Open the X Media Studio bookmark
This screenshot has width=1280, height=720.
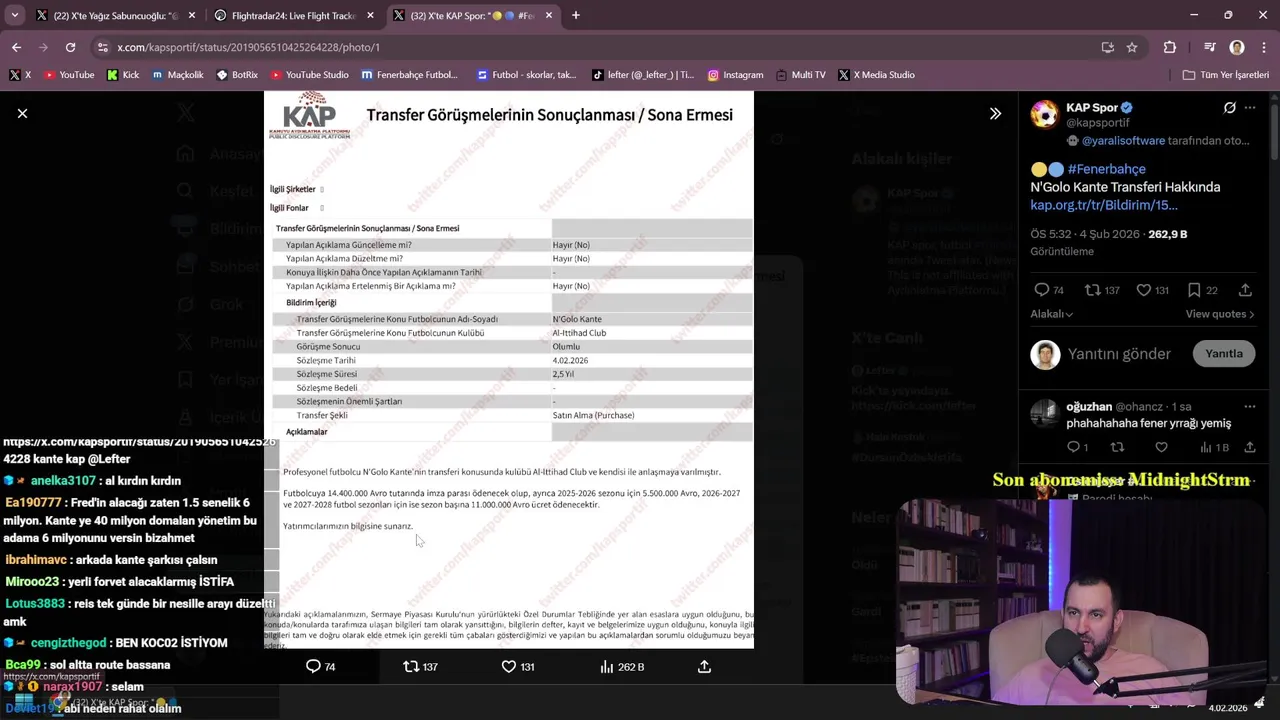point(876,75)
